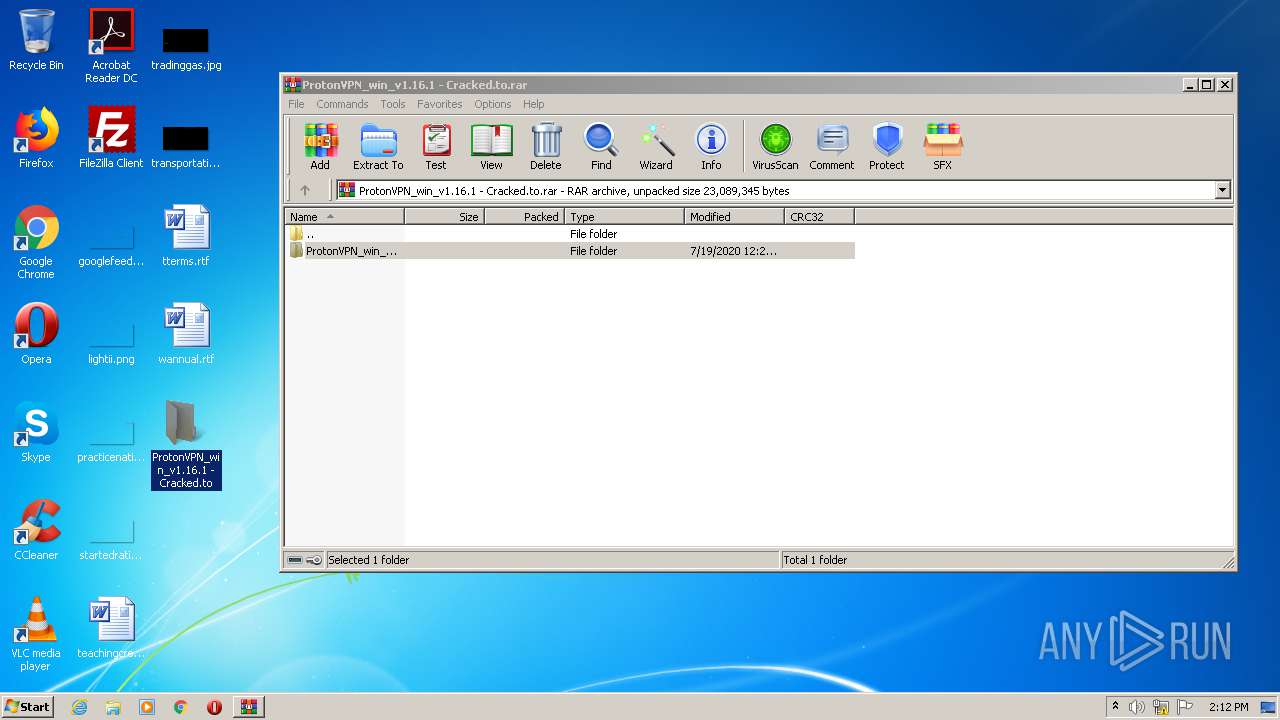The width and height of the screenshot is (1280, 720).
Task: Select lightii.png desktop file
Action: (x=111, y=343)
